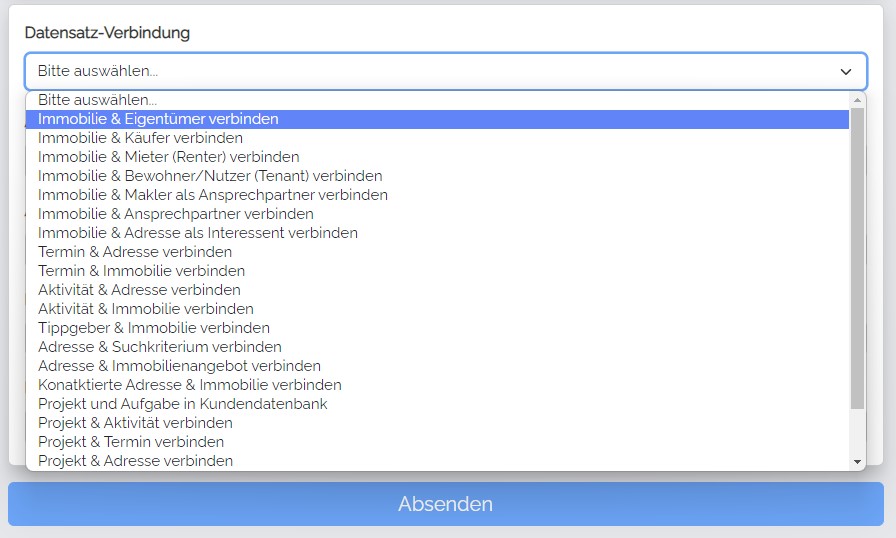The height and width of the screenshot is (538, 896).
Task: Choose 'Immobilie & Bewohner/Nutzer (Tenant) verbinden'
Action: pos(210,176)
